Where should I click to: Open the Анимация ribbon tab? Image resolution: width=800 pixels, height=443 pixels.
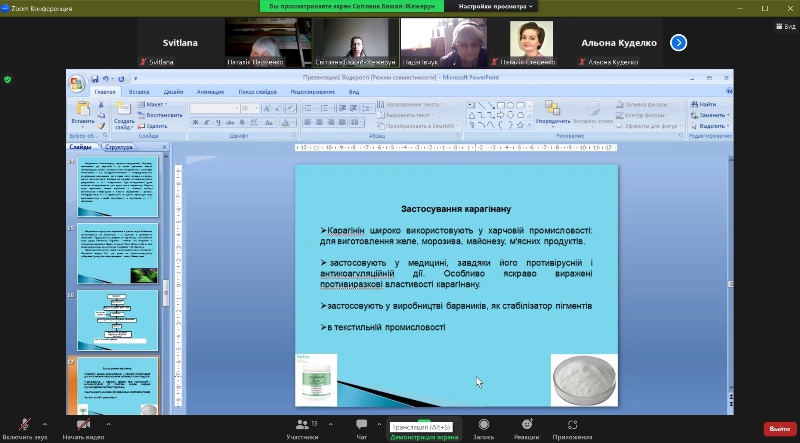coord(211,91)
